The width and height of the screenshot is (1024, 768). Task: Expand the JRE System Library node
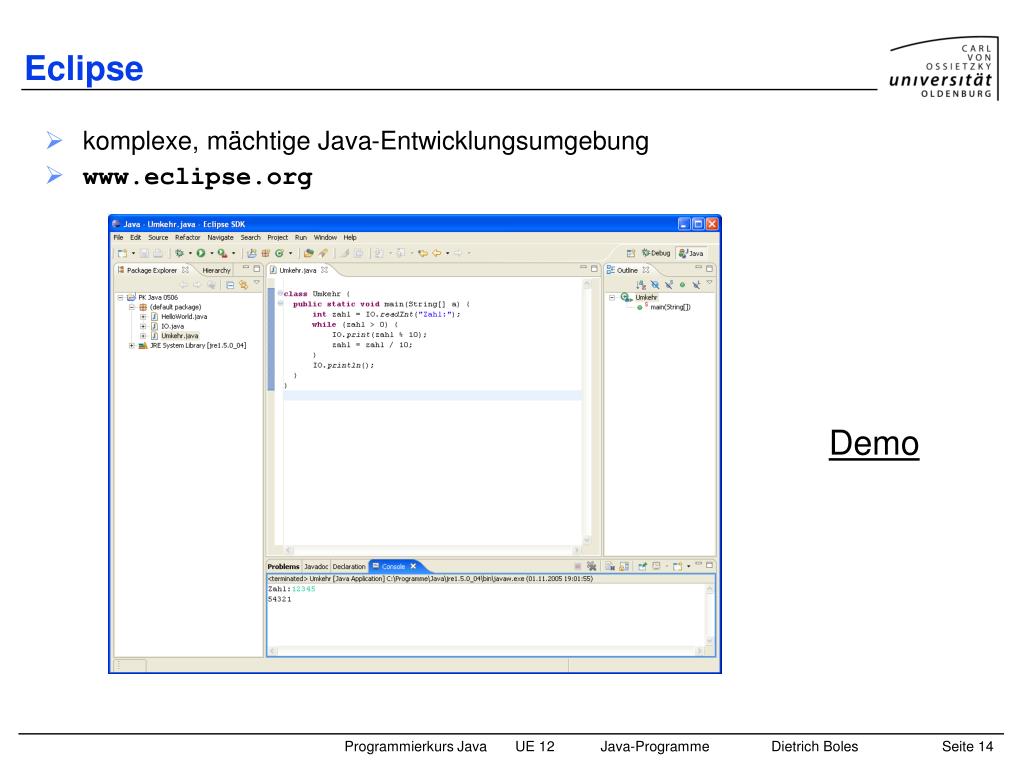(131, 345)
